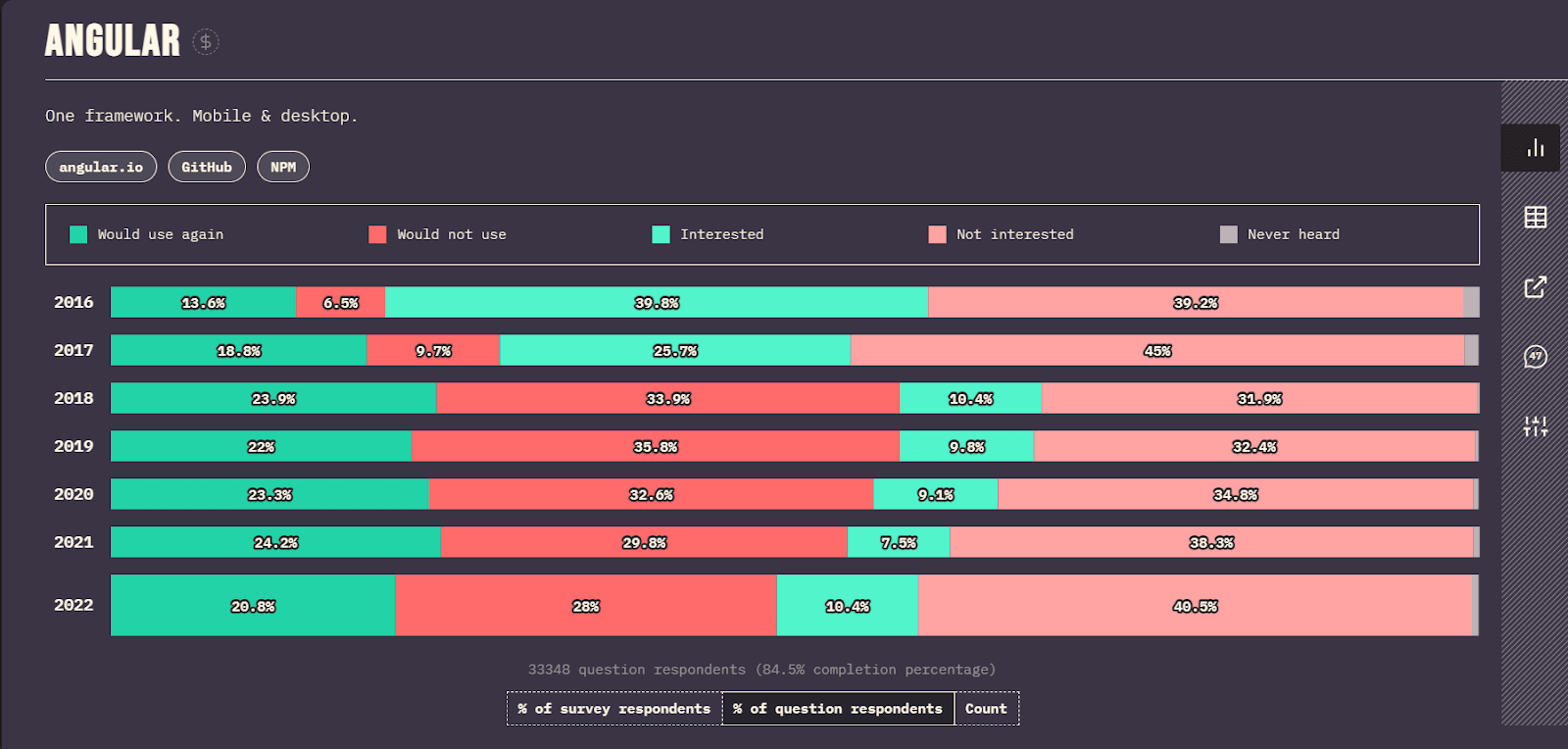The height and width of the screenshot is (749, 1568).
Task: Select '% of survey respondents' option
Action: [x=614, y=709]
